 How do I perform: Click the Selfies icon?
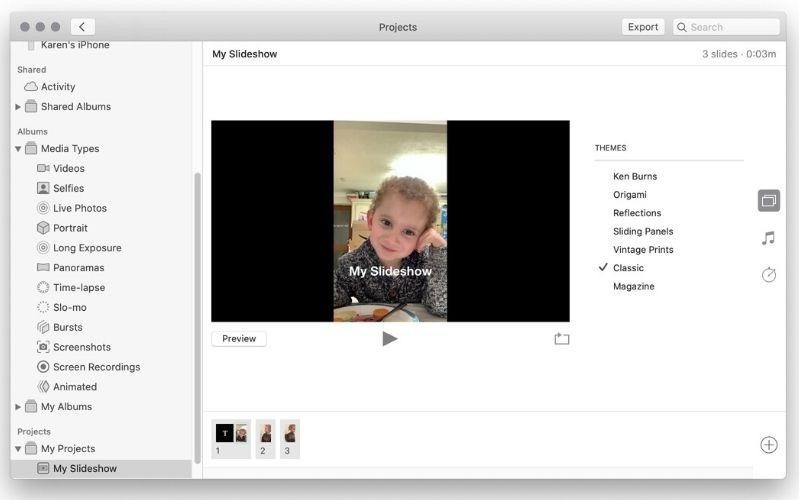[x=43, y=188]
